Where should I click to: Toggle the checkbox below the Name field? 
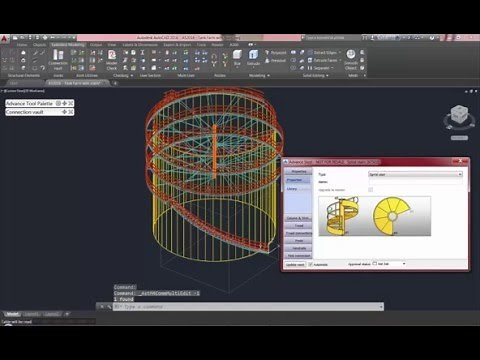tap(370, 190)
